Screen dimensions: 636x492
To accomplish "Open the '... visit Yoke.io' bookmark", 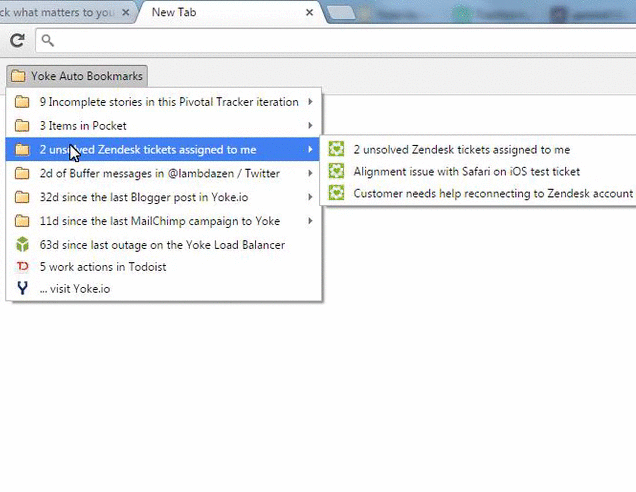I will [x=164, y=289].
